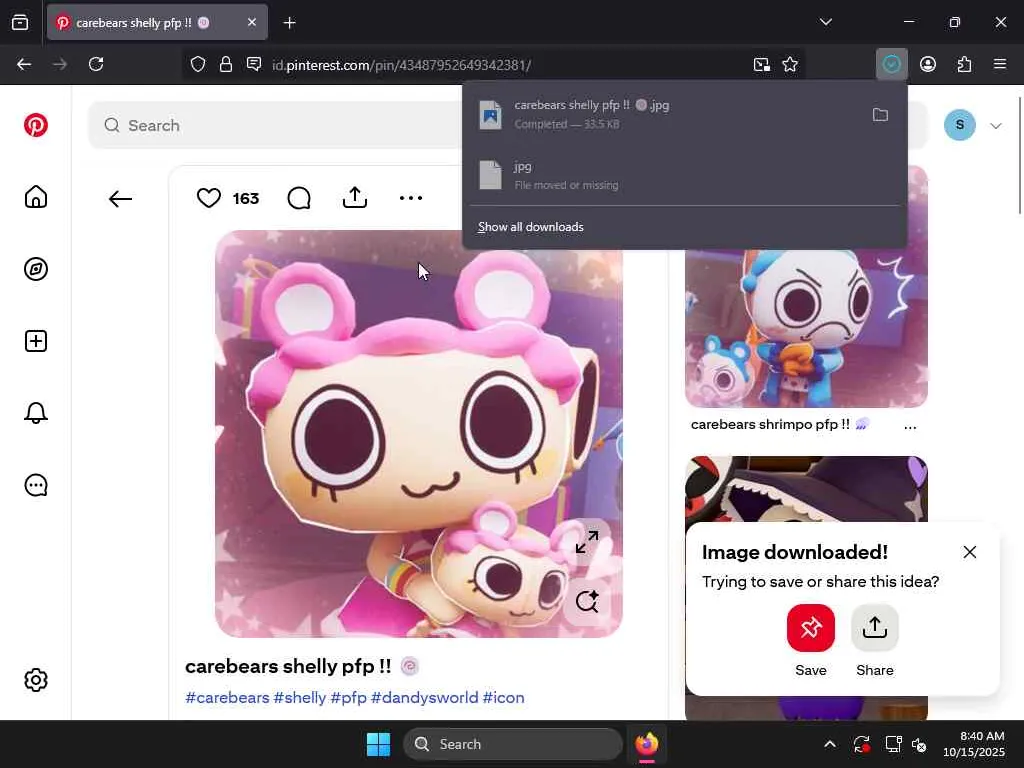Click the missing jpg download entry
Screen dimensions: 1024x768
[x=684, y=175]
